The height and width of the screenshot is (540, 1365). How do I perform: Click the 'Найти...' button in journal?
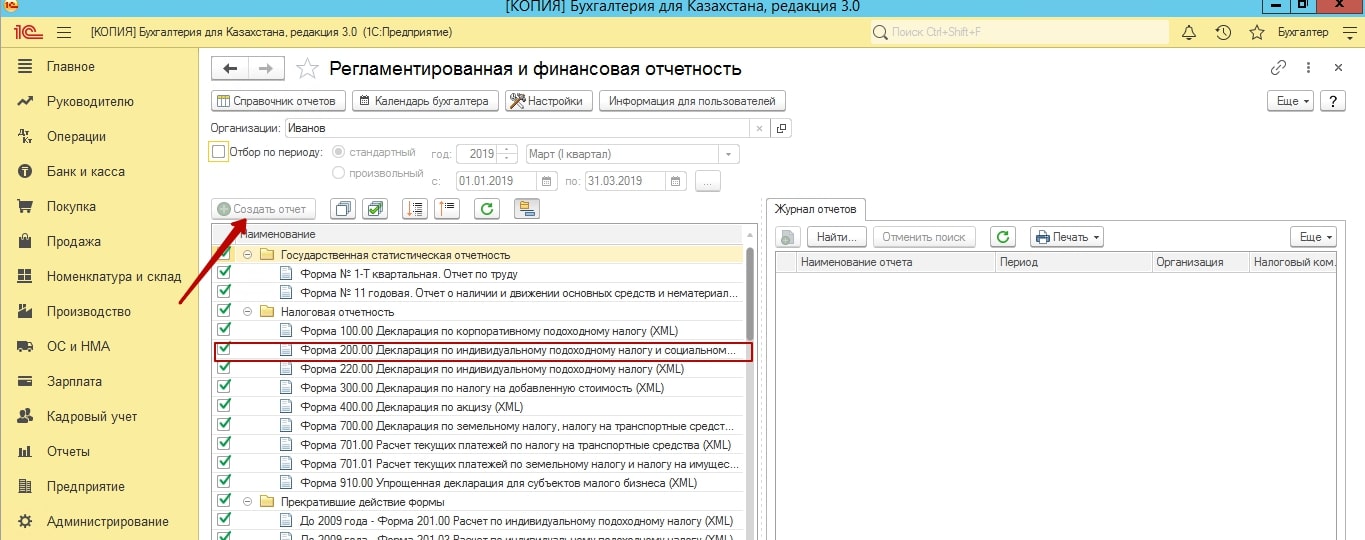click(838, 237)
